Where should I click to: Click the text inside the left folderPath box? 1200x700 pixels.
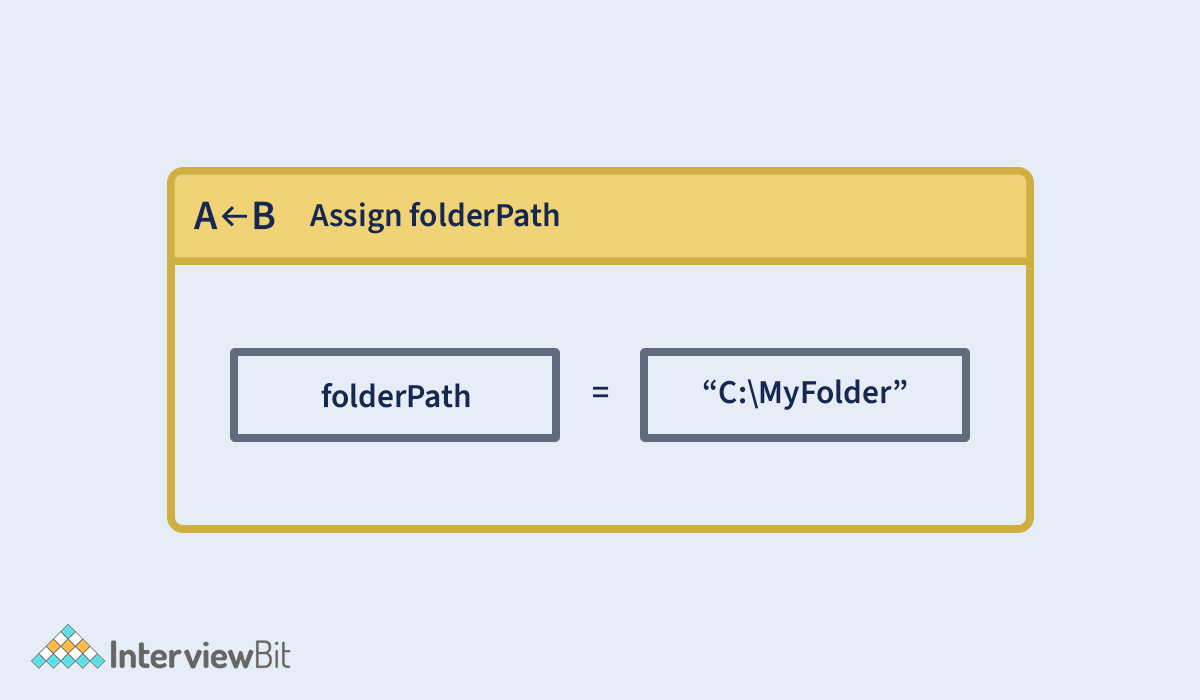[x=396, y=397]
